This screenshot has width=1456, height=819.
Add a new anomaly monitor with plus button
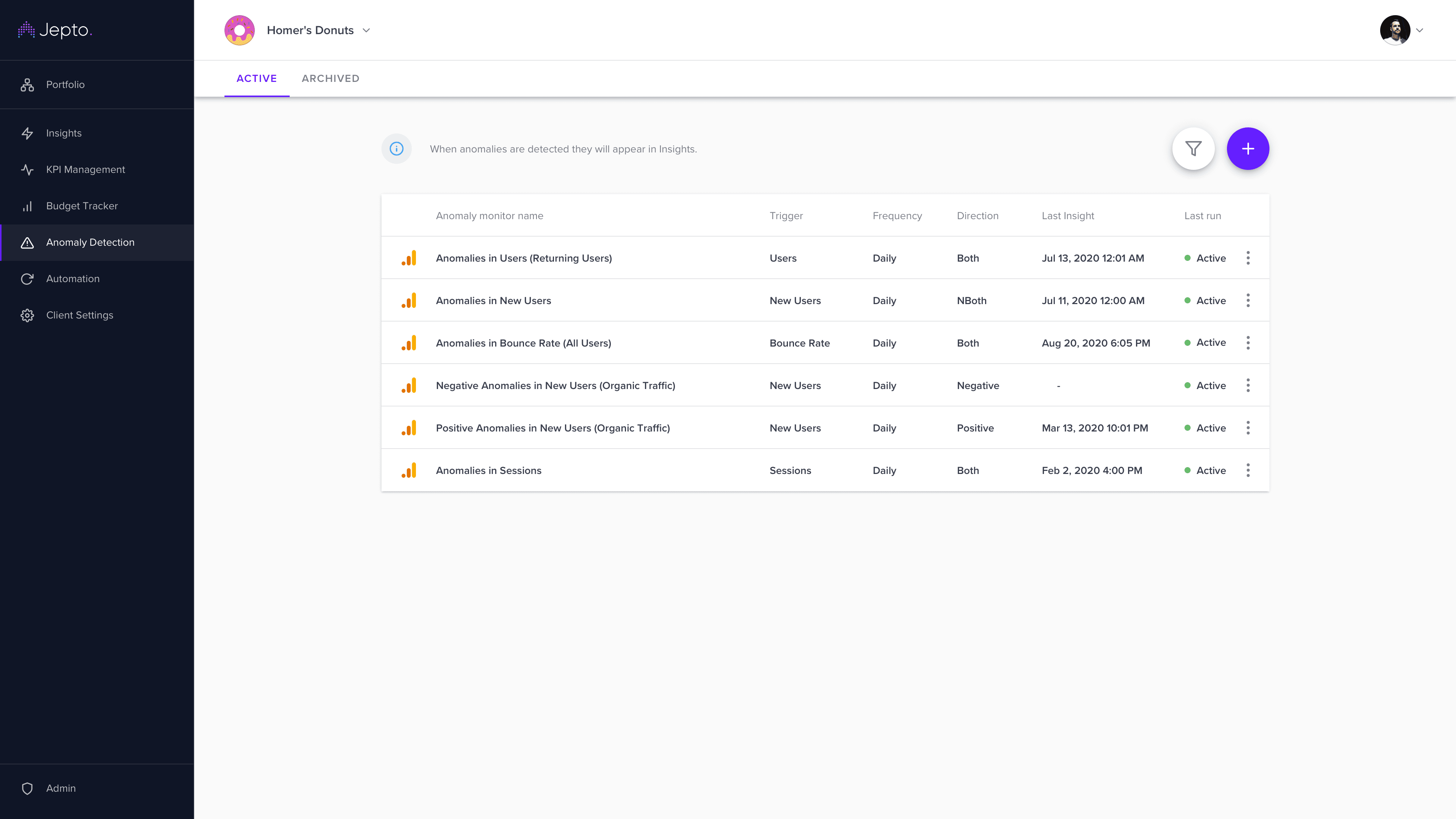click(1248, 149)
